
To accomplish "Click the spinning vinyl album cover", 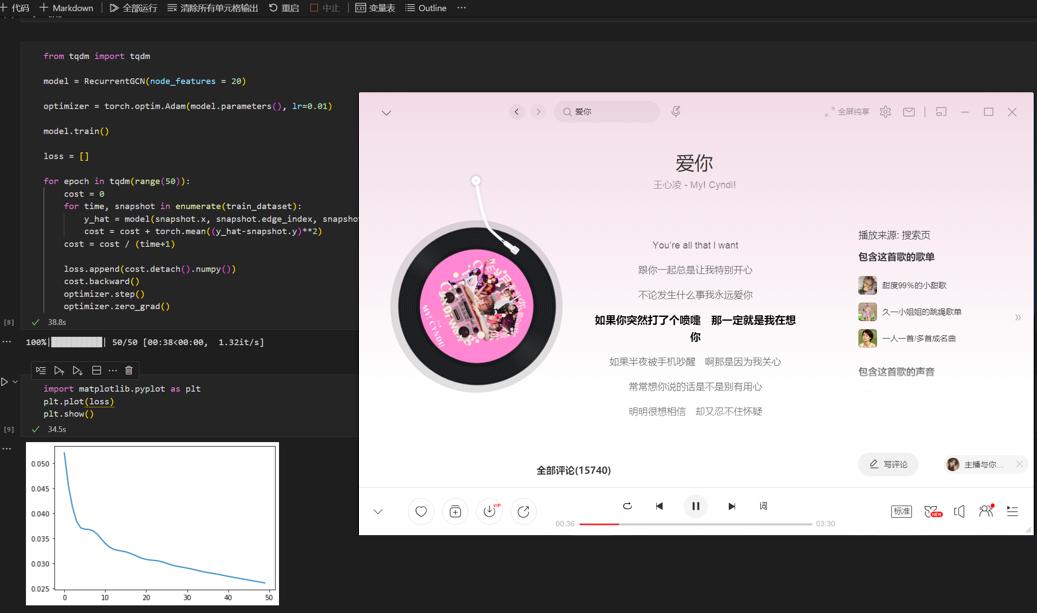I will tap(476, 306).
